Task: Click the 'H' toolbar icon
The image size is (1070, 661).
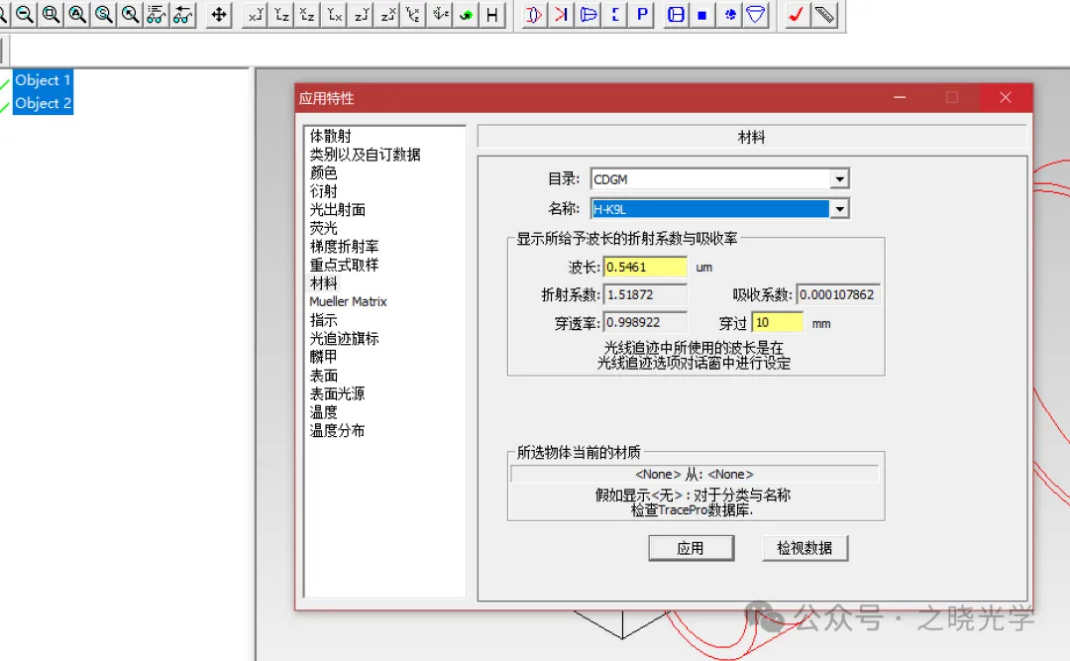Action: pyautogui.click(x=492, y=15)
